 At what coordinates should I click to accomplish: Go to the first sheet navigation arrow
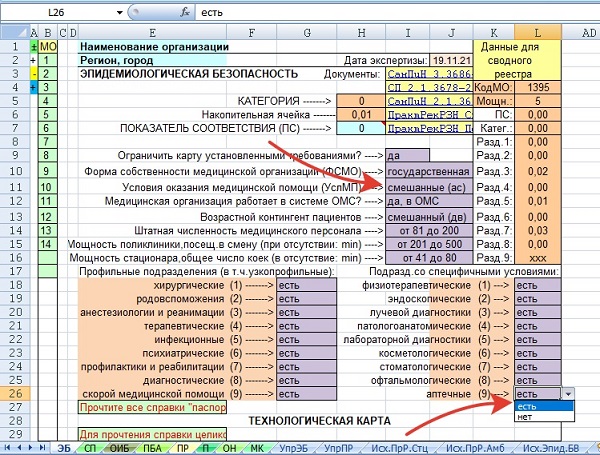(8, 447)
